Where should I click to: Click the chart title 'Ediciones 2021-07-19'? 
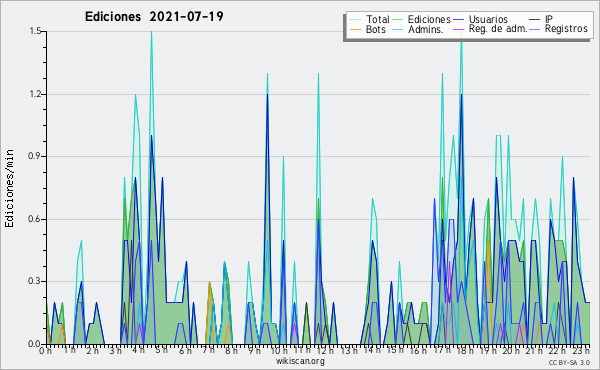tap(154, 17)
